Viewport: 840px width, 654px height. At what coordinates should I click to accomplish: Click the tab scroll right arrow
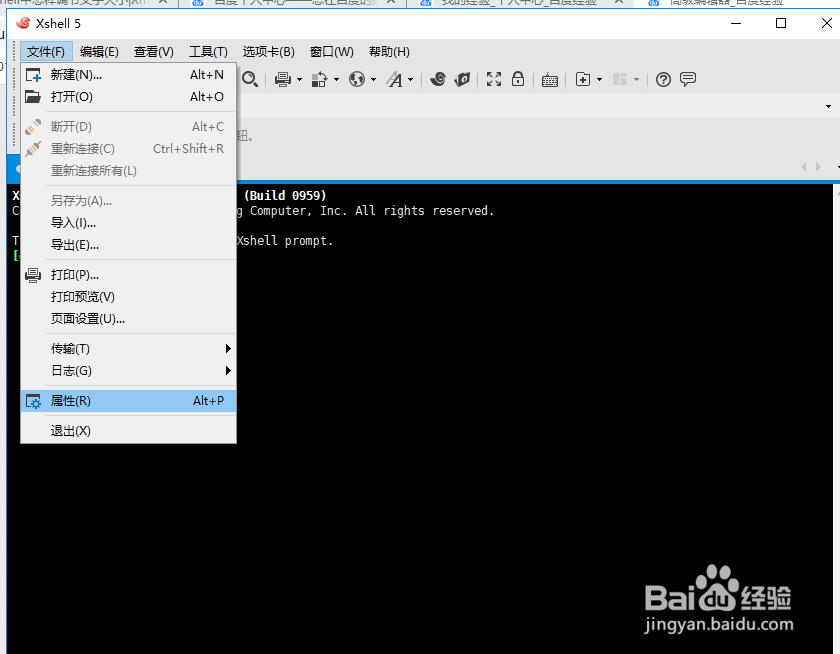[x=818, y=167]
